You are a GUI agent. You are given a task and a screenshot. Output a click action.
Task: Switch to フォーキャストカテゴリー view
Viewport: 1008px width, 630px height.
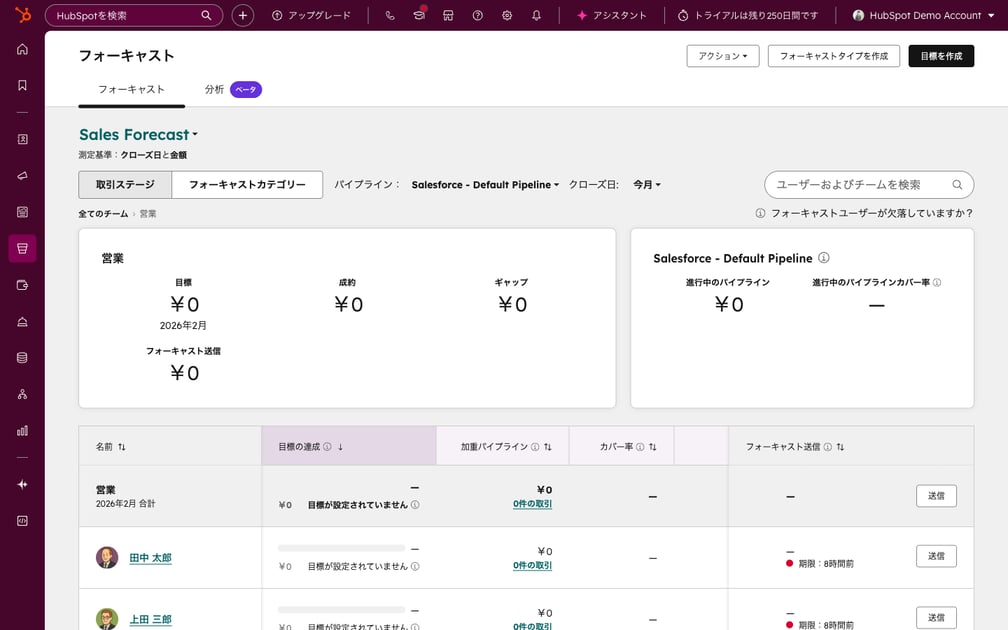tap(247, 184)
